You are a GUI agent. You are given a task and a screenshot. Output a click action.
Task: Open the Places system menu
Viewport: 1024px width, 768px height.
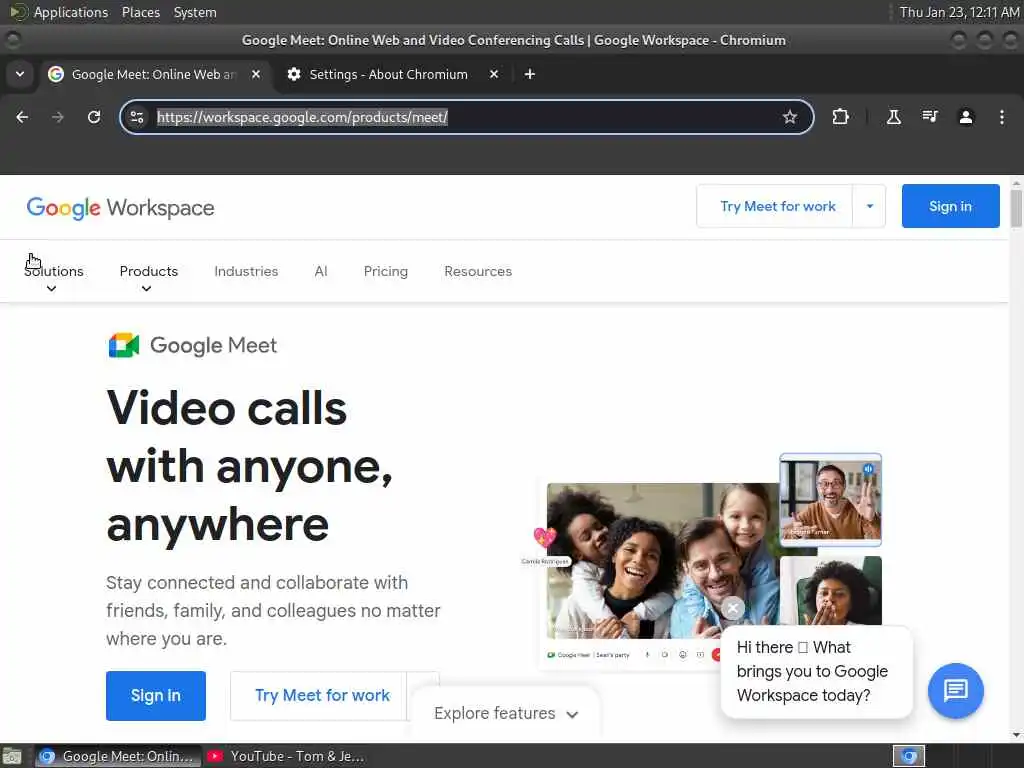tap(140, 12)
